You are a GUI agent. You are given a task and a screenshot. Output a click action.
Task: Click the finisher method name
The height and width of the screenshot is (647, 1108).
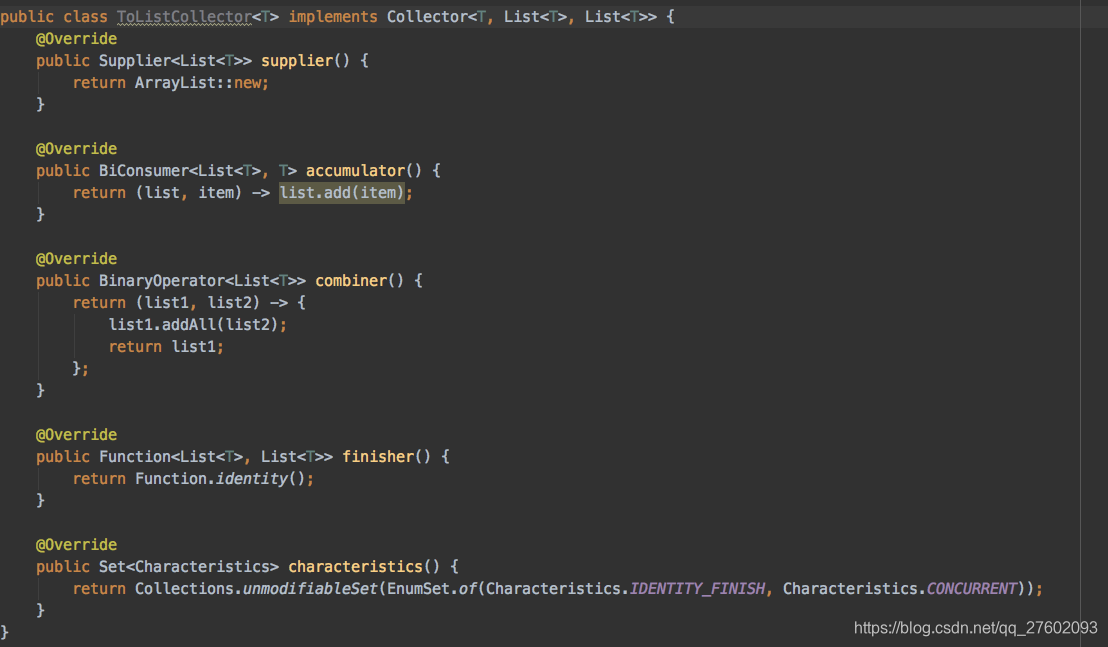(x=378, y=456)
